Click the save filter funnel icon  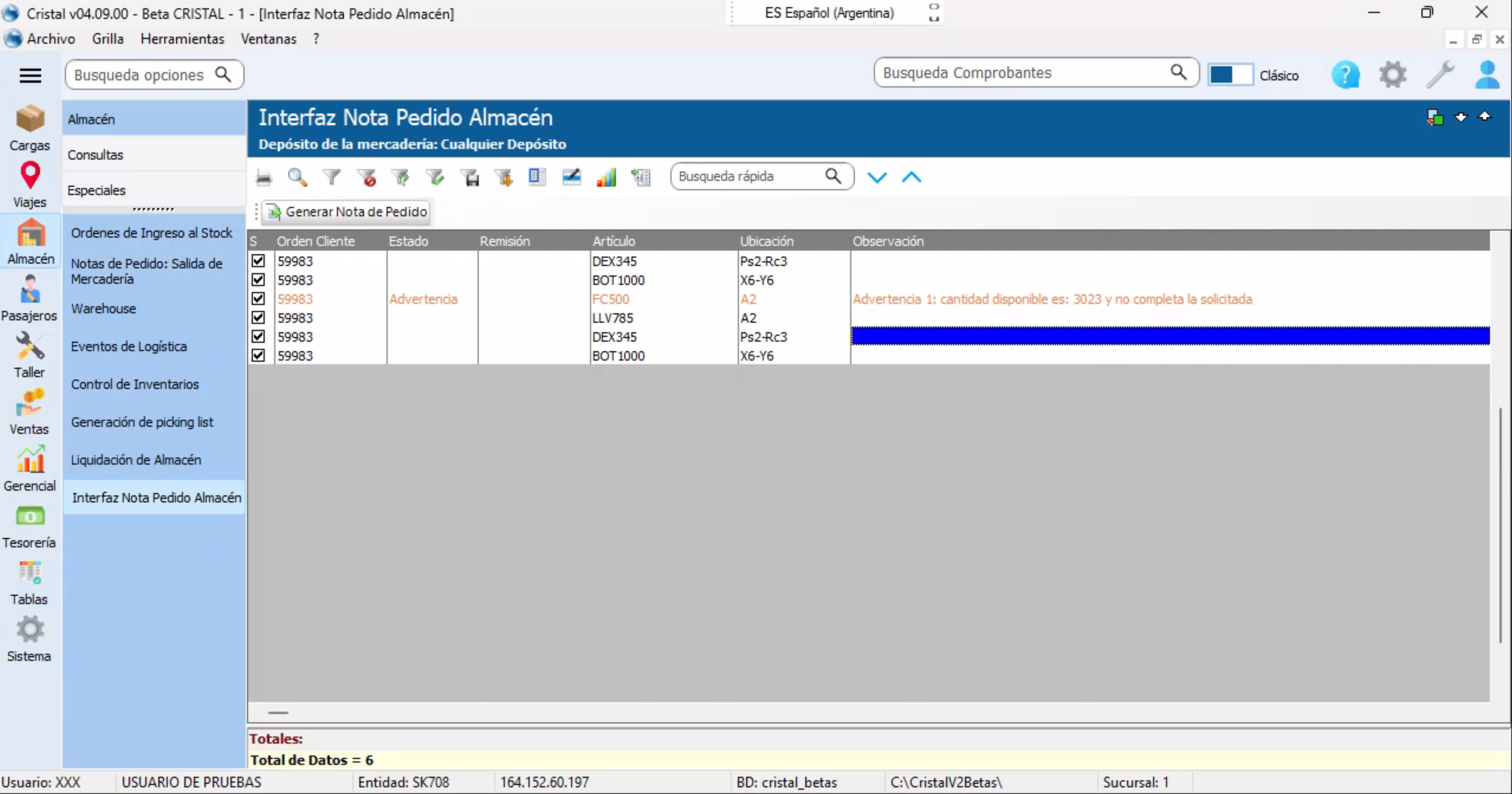point(471,177)
